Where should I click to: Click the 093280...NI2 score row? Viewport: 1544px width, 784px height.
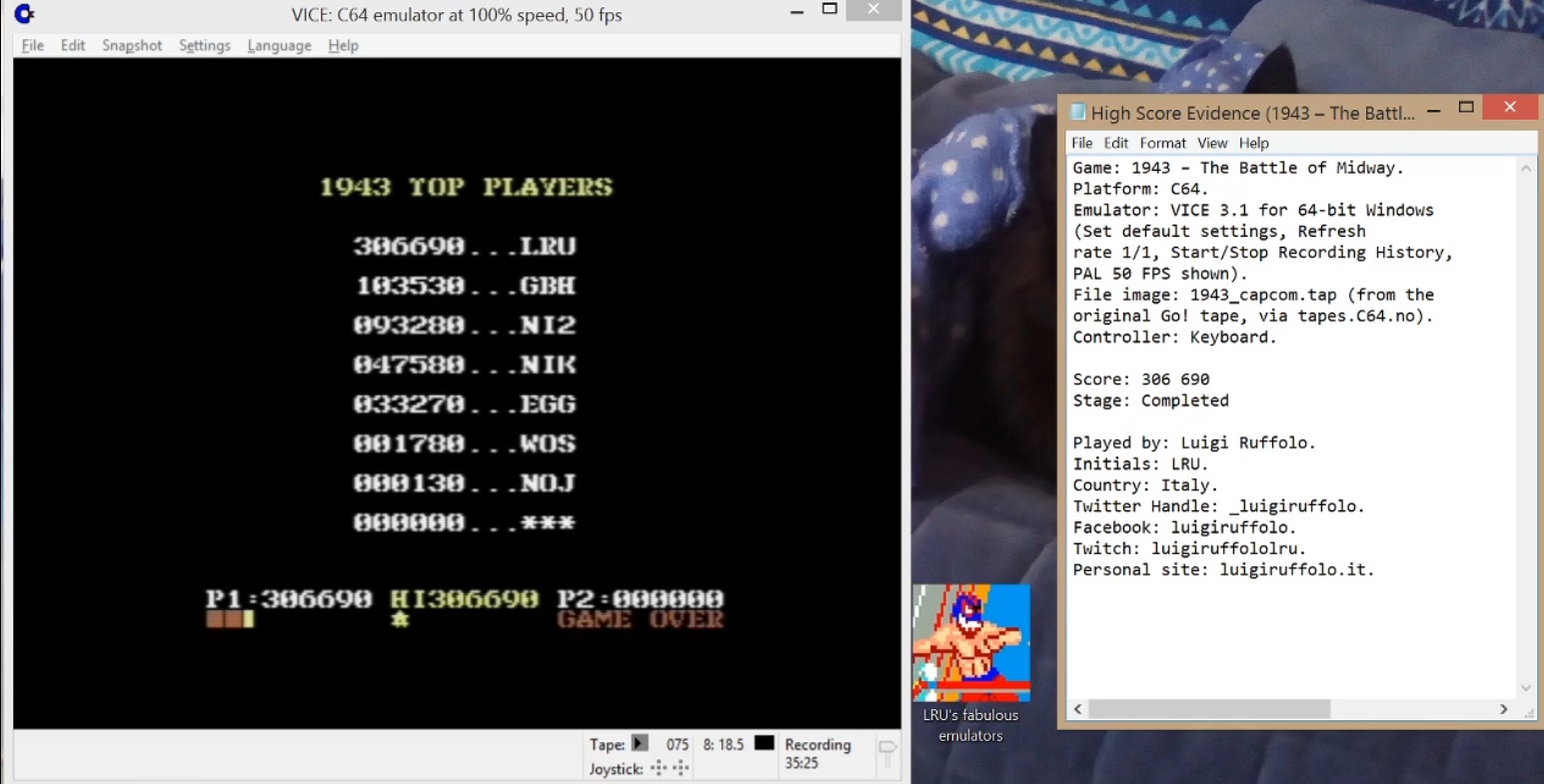pos(465,326)
